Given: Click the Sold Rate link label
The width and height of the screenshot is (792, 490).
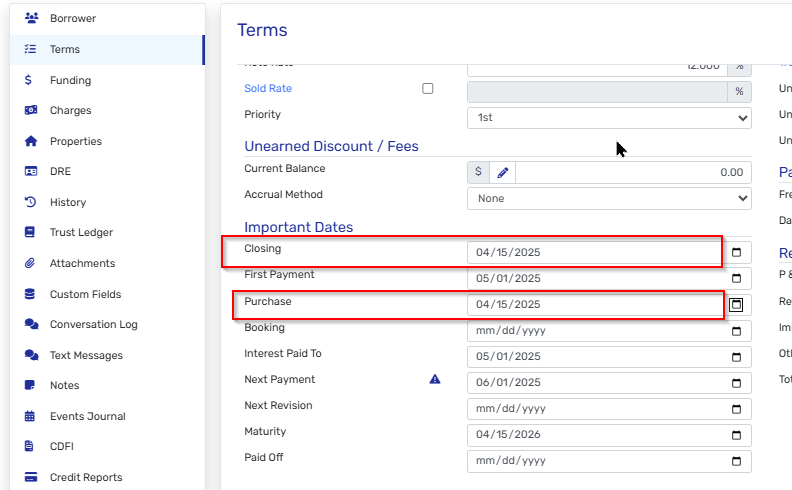Looking at the screenshot, I should point(268,89).
